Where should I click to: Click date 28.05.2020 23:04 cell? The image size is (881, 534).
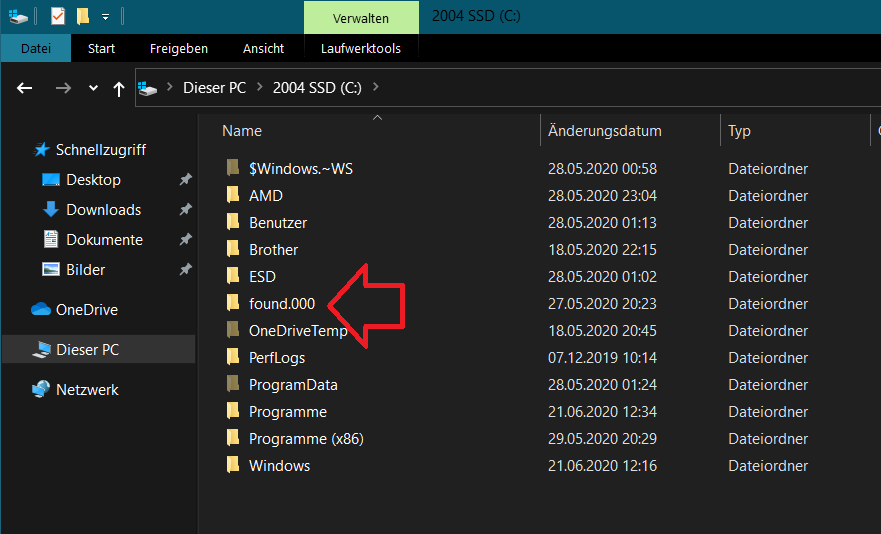click(602, 196)
